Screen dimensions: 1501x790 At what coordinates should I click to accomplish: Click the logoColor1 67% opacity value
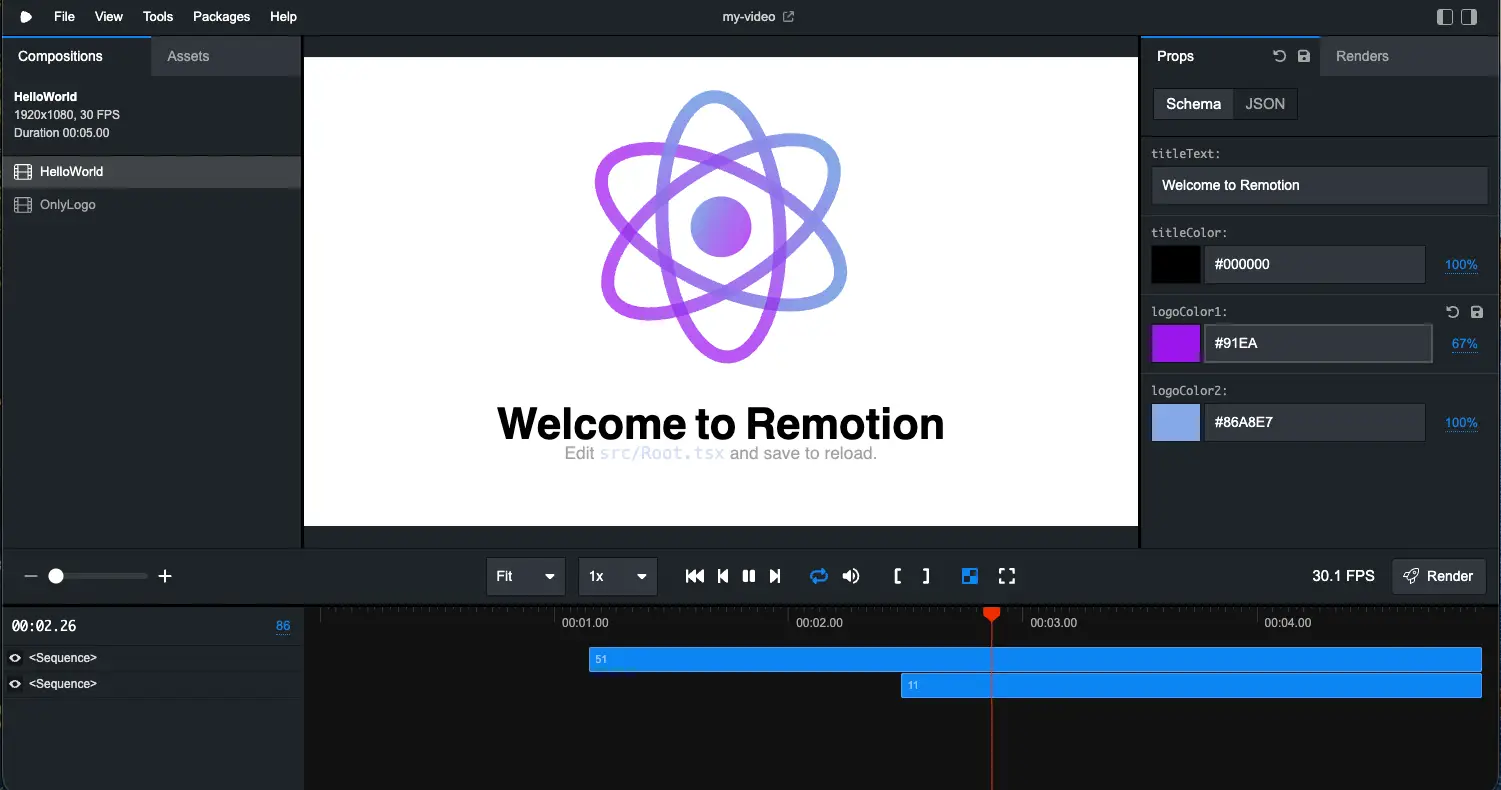[1465, 344]
